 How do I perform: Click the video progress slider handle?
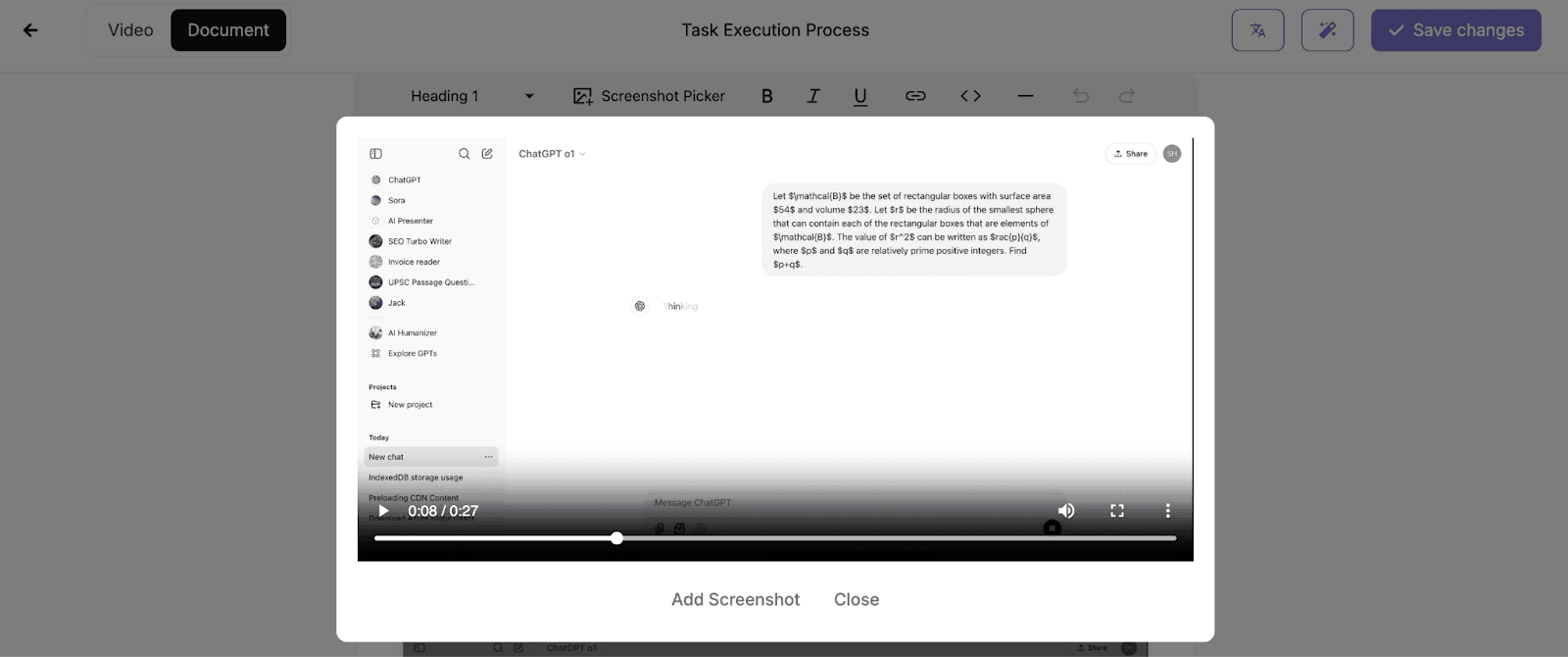[616, 538]
